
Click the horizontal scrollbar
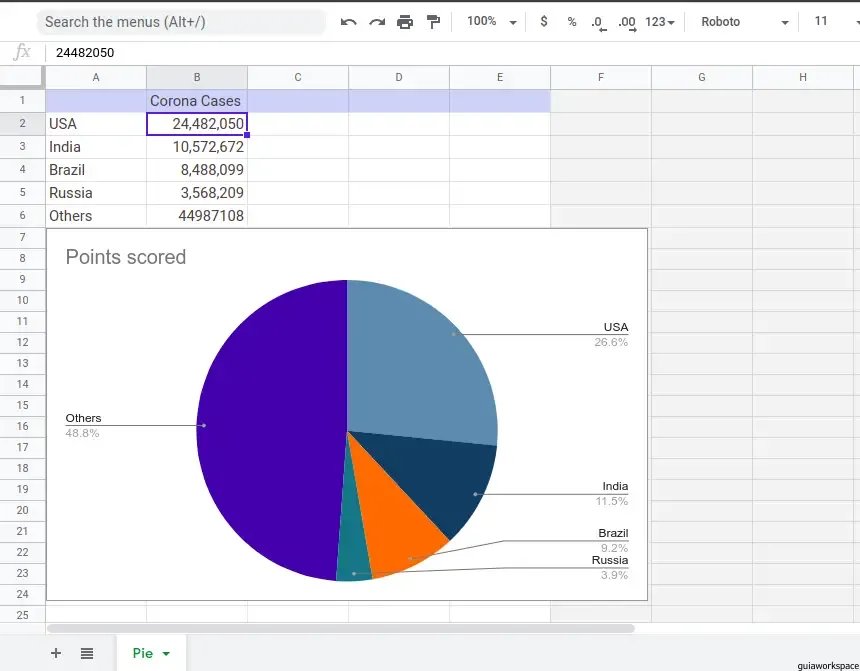(x=341, y=629)
